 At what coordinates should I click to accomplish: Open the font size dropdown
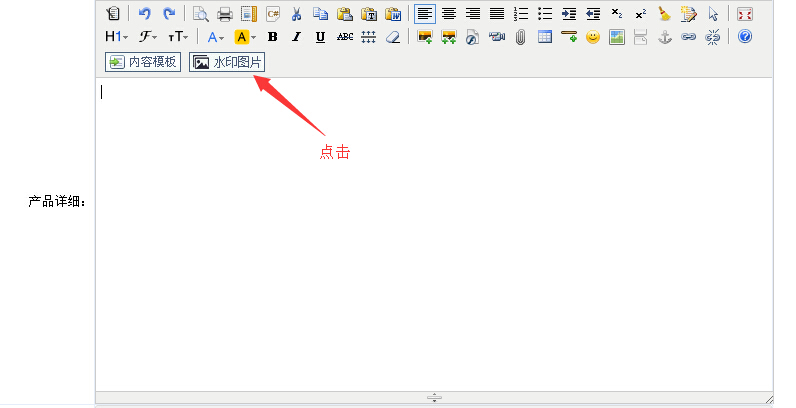(178, 37)
